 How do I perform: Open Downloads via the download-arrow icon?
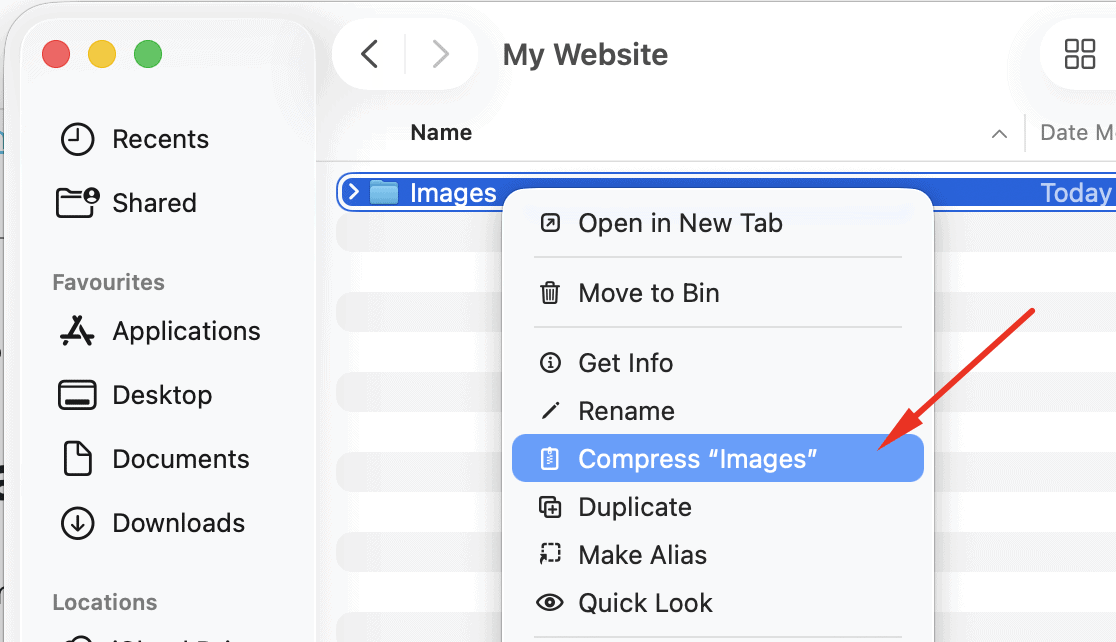click(x=77, y=523)
